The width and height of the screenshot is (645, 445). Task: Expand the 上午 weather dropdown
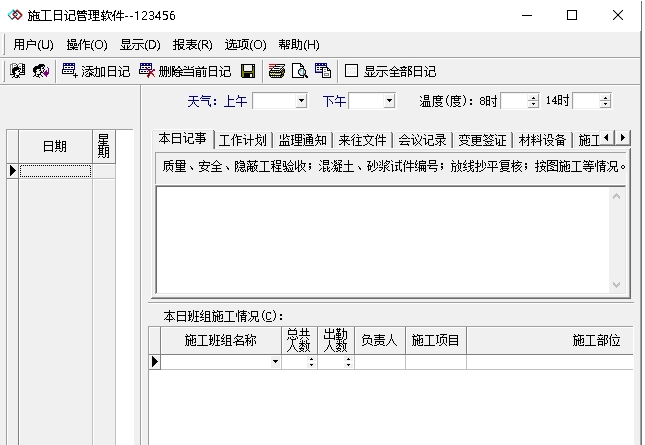(302, 101)
